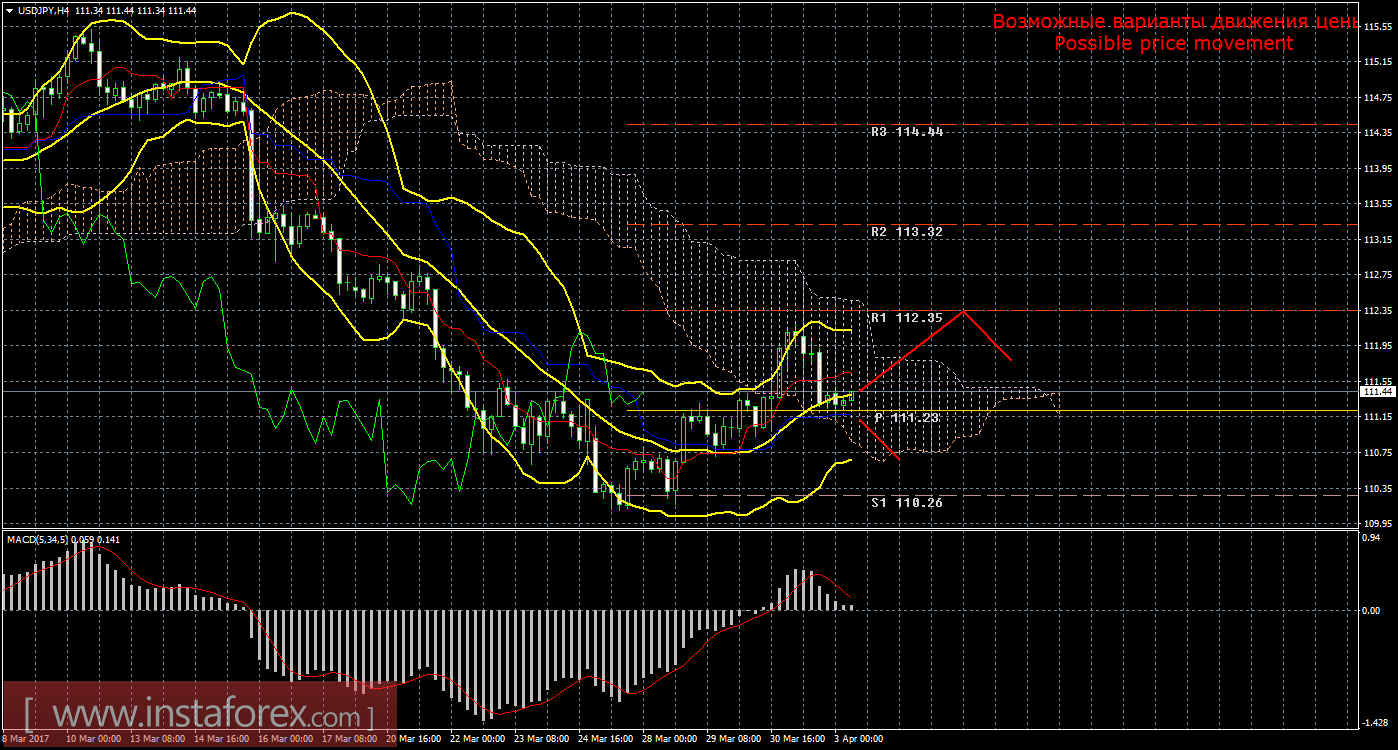The width and height of the screenshot is (1398, 750).
Task: Click the current price tag 111.44
Action: pos(1376,392)
